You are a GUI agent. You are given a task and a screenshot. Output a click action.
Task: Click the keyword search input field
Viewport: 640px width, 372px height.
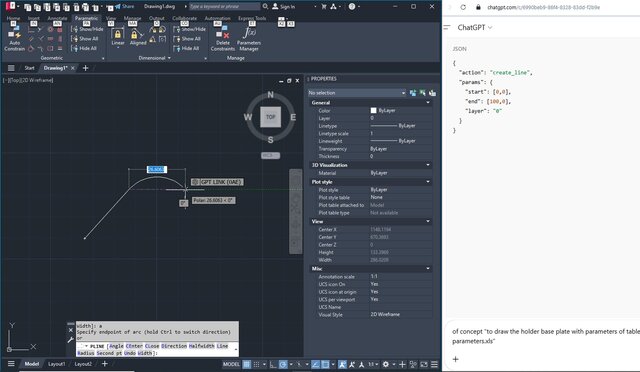[x=224, y=7]
